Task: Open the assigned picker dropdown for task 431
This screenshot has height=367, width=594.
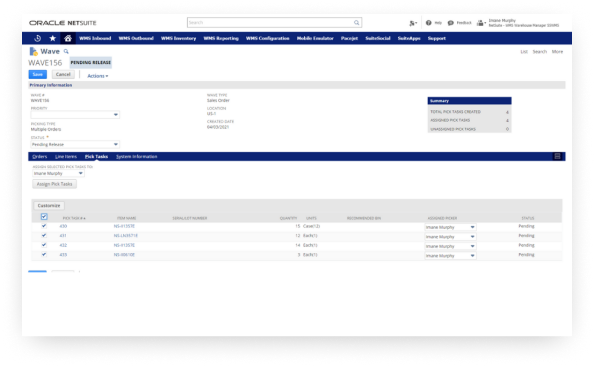Action: (x=450, y=237)
